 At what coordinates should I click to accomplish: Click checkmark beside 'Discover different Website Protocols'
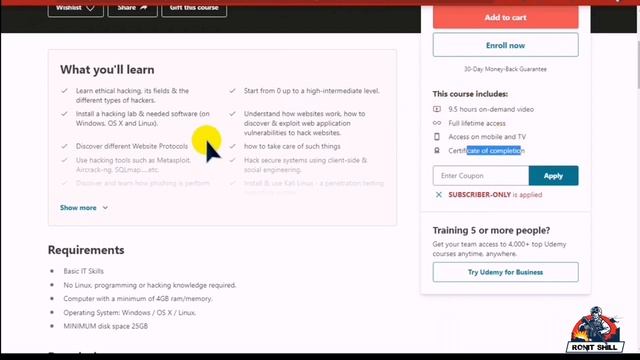(64, 146)
